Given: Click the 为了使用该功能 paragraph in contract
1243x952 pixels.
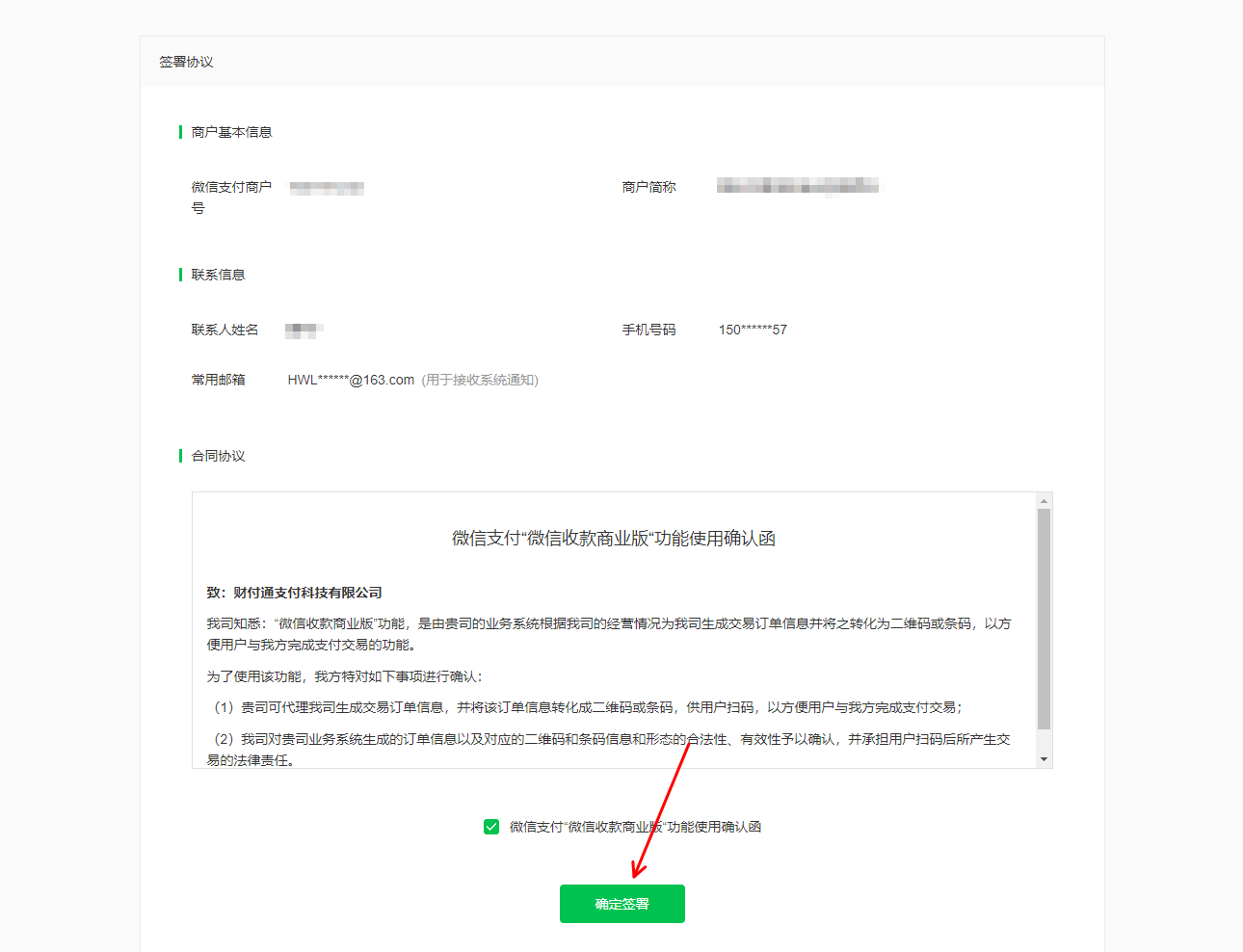Looking at the screenshot, I should pos(344,676).
